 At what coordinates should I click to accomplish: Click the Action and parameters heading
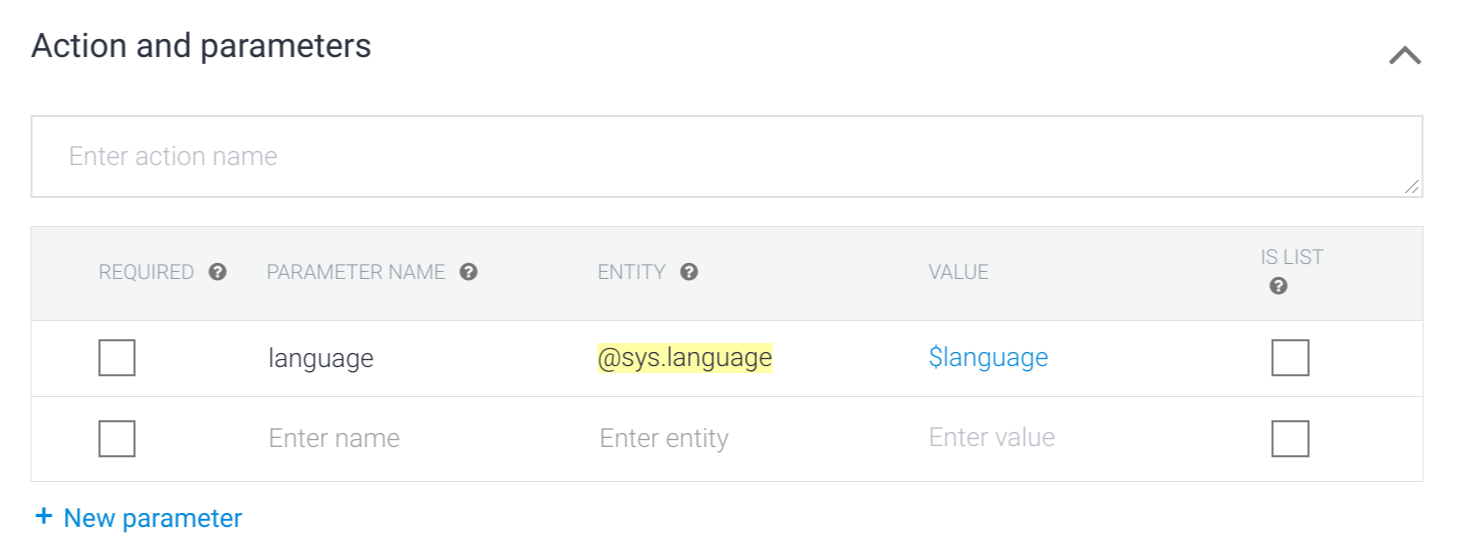pyautogui.click(x=201, y=46)
